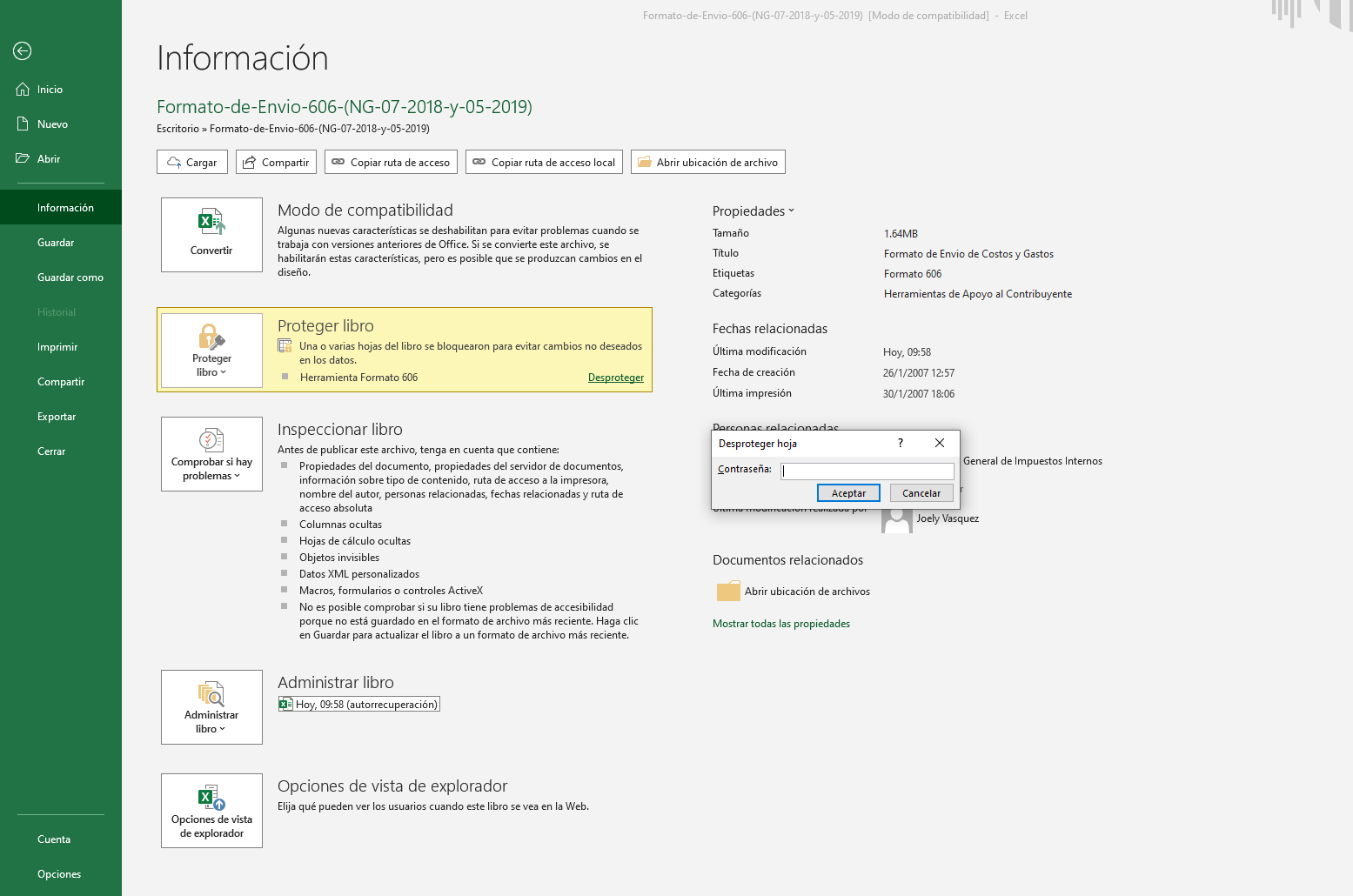The width and height of the screenshot is (1353, 896).
Task: Close the Desproteger hoja dialog
Action: [x=940, y=443]
